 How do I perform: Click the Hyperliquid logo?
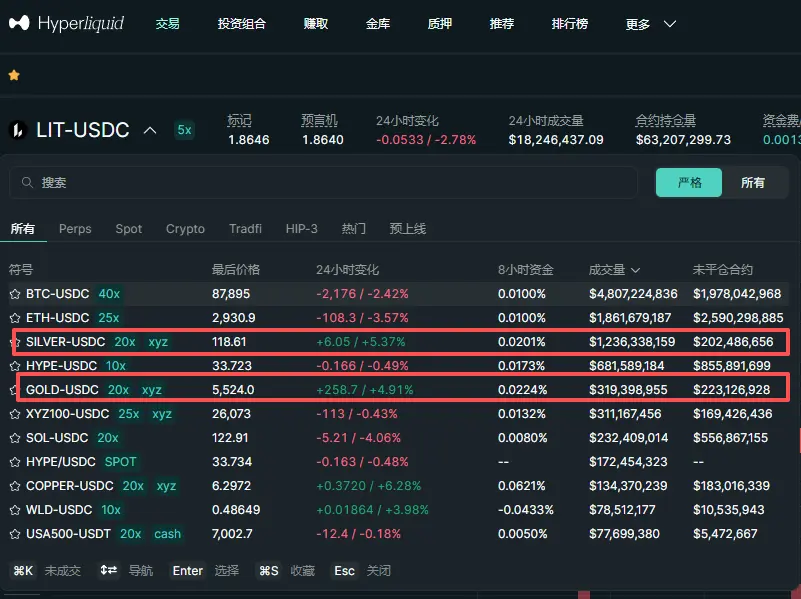66,23
